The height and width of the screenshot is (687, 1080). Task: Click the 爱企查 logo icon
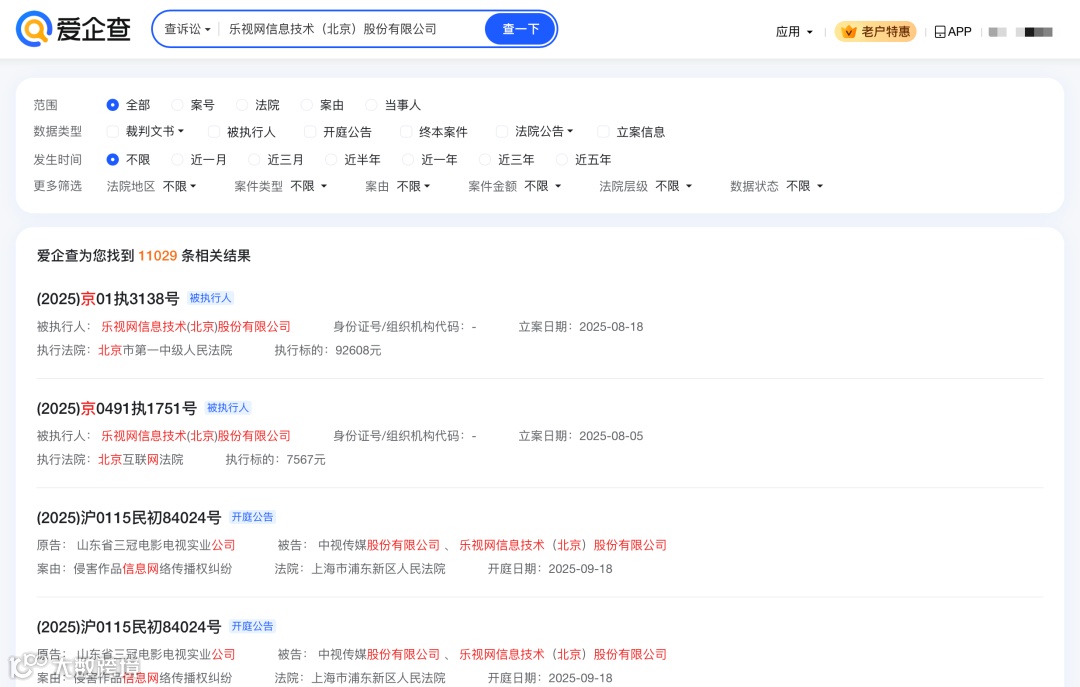[x=33, y=29]
